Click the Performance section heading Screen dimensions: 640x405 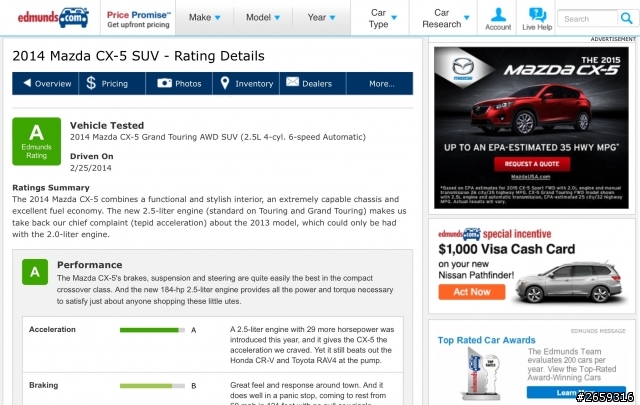[90, 265]
